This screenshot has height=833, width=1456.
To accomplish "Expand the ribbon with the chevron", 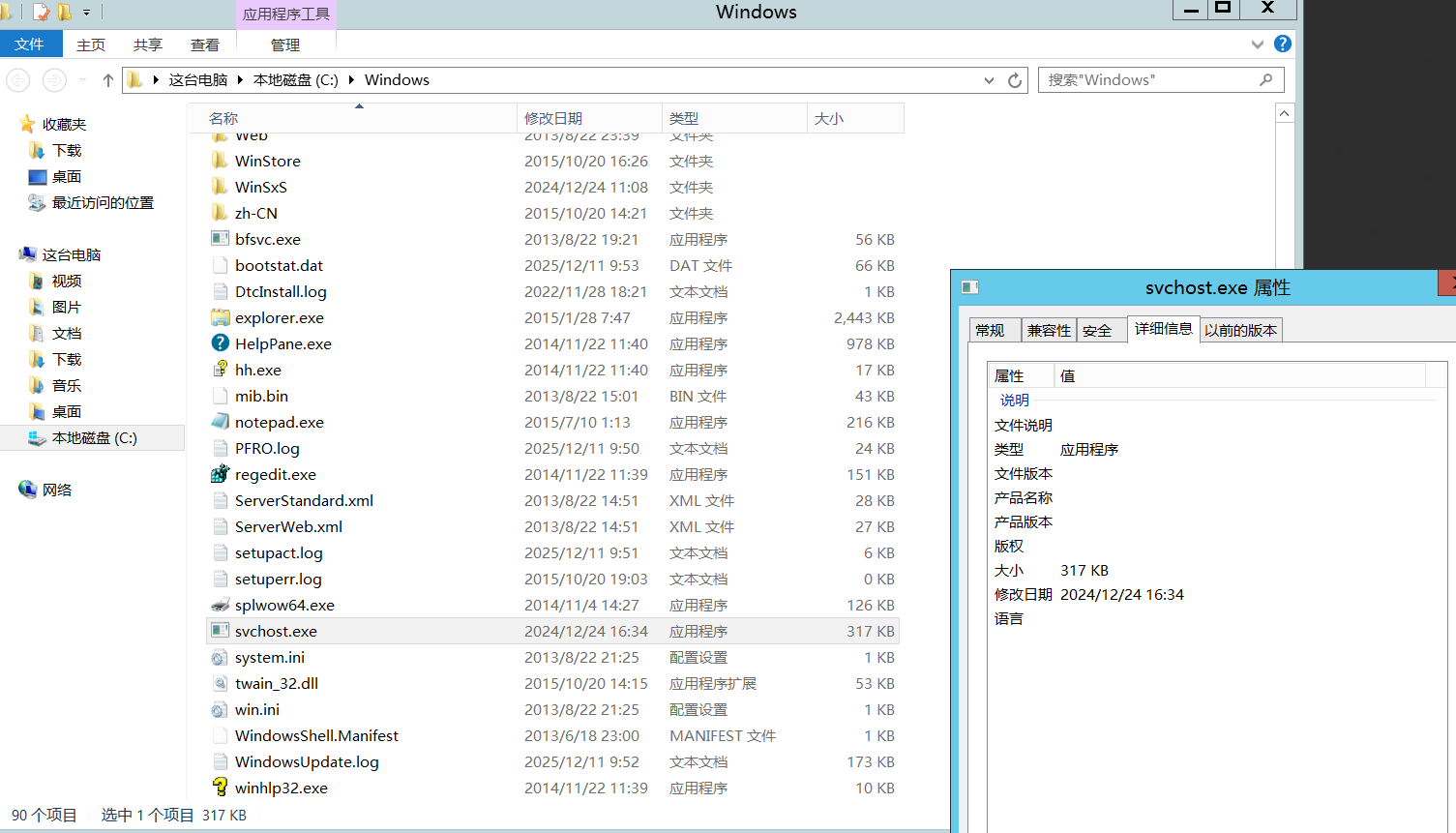I will pyautogui.click(x=1257, y=45).
